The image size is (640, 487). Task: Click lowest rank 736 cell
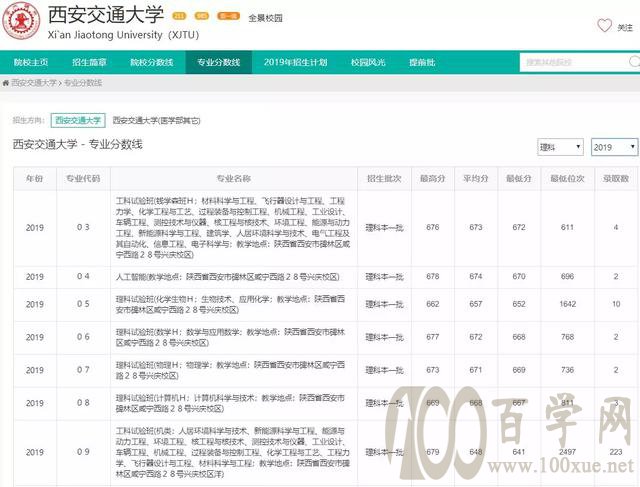[567, 370]
